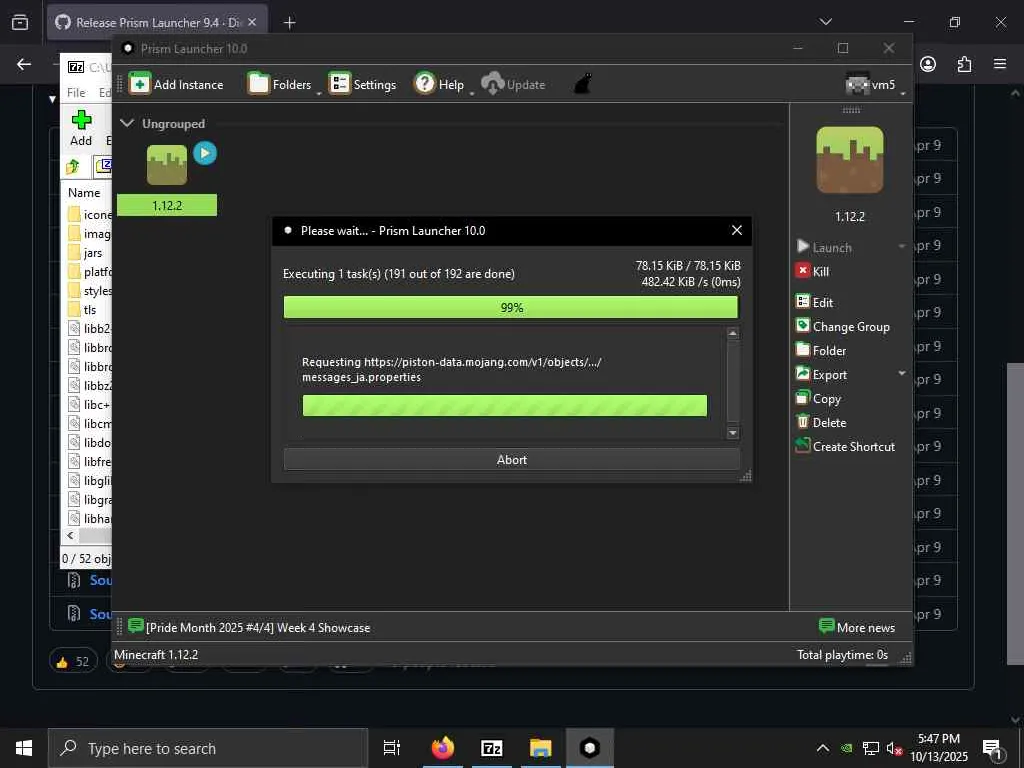Image resolution: width=1024 pixels, height=768 pixels.
Task: Click the messages_ja.properties progress bar
Action: click(504, 406)
